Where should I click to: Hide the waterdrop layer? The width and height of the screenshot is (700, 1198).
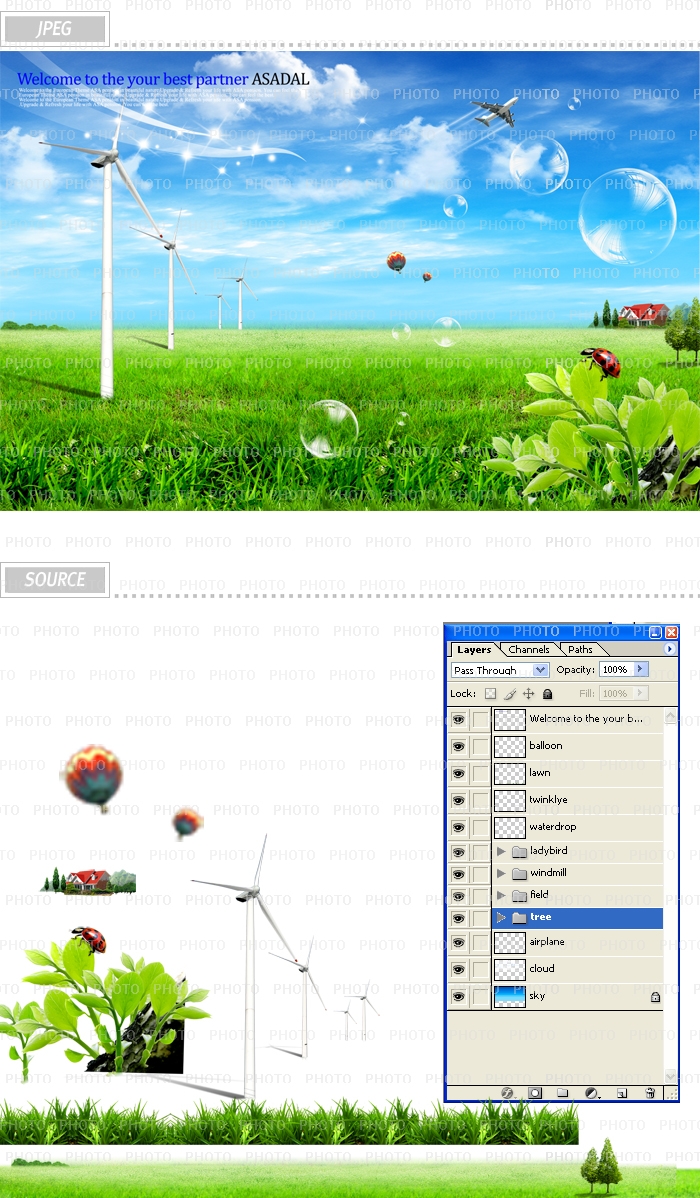coord(459,827)
